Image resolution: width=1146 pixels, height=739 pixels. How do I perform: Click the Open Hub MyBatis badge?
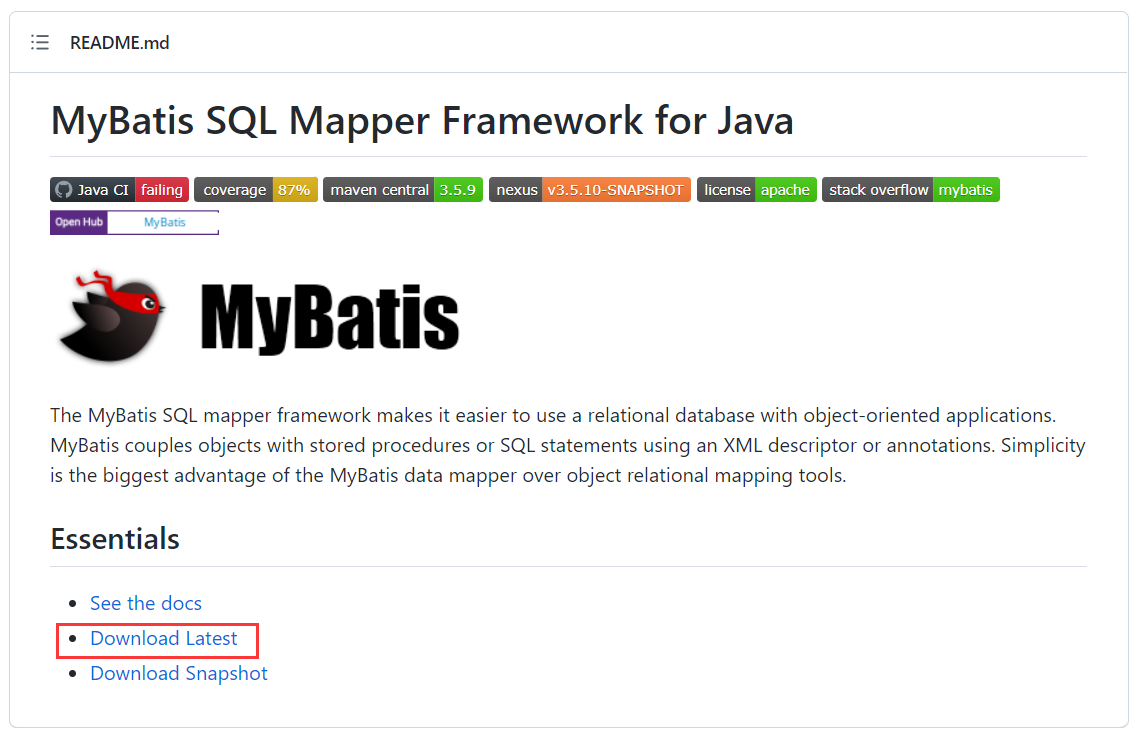pyautogui.click(x=134, y=222)
